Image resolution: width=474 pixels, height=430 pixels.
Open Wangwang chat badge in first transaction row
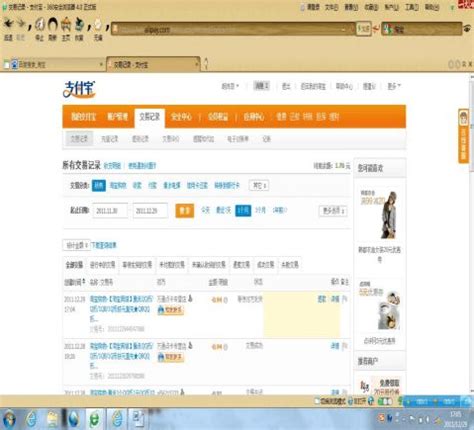[x=170, y=310]
